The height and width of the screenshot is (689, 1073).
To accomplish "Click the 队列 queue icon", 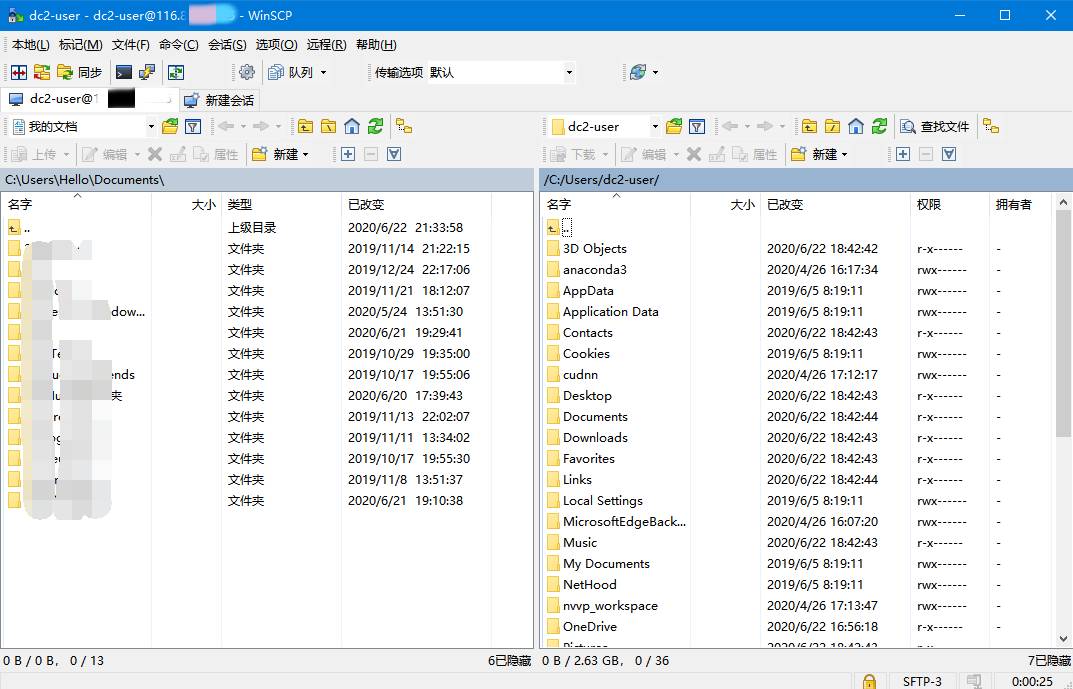I will (291, 72).
